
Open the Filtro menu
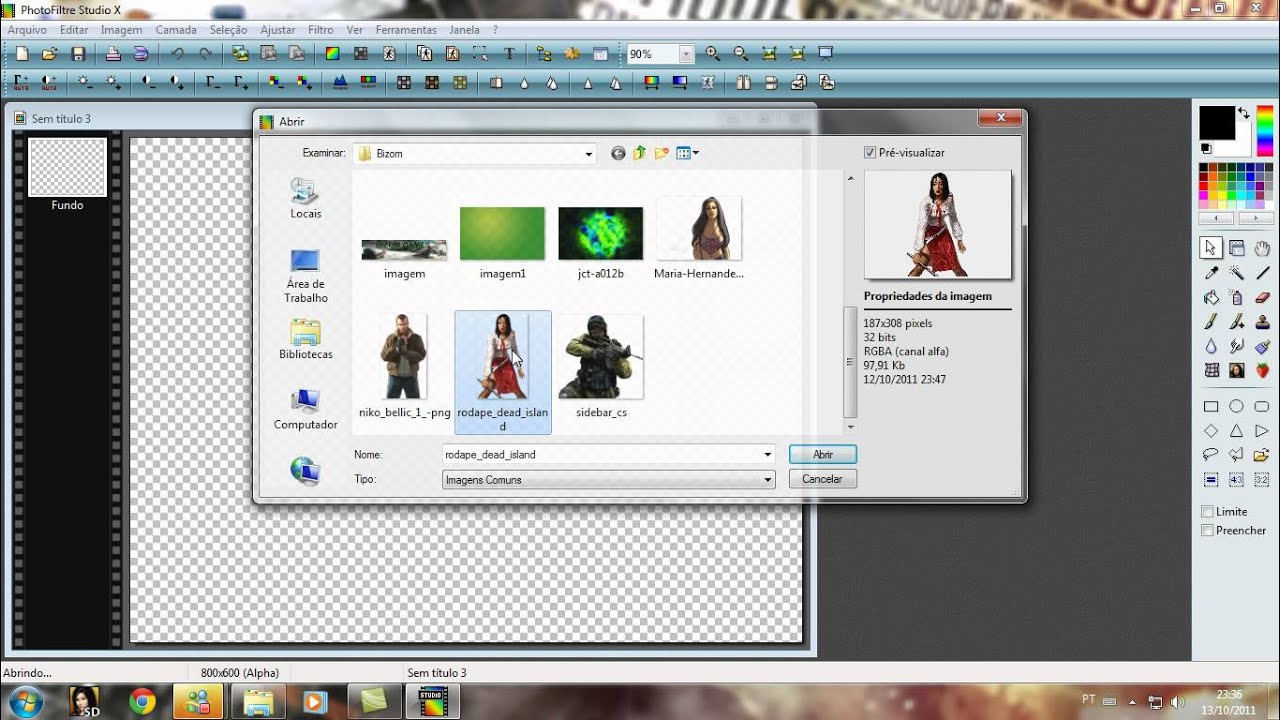pos(321,30)
